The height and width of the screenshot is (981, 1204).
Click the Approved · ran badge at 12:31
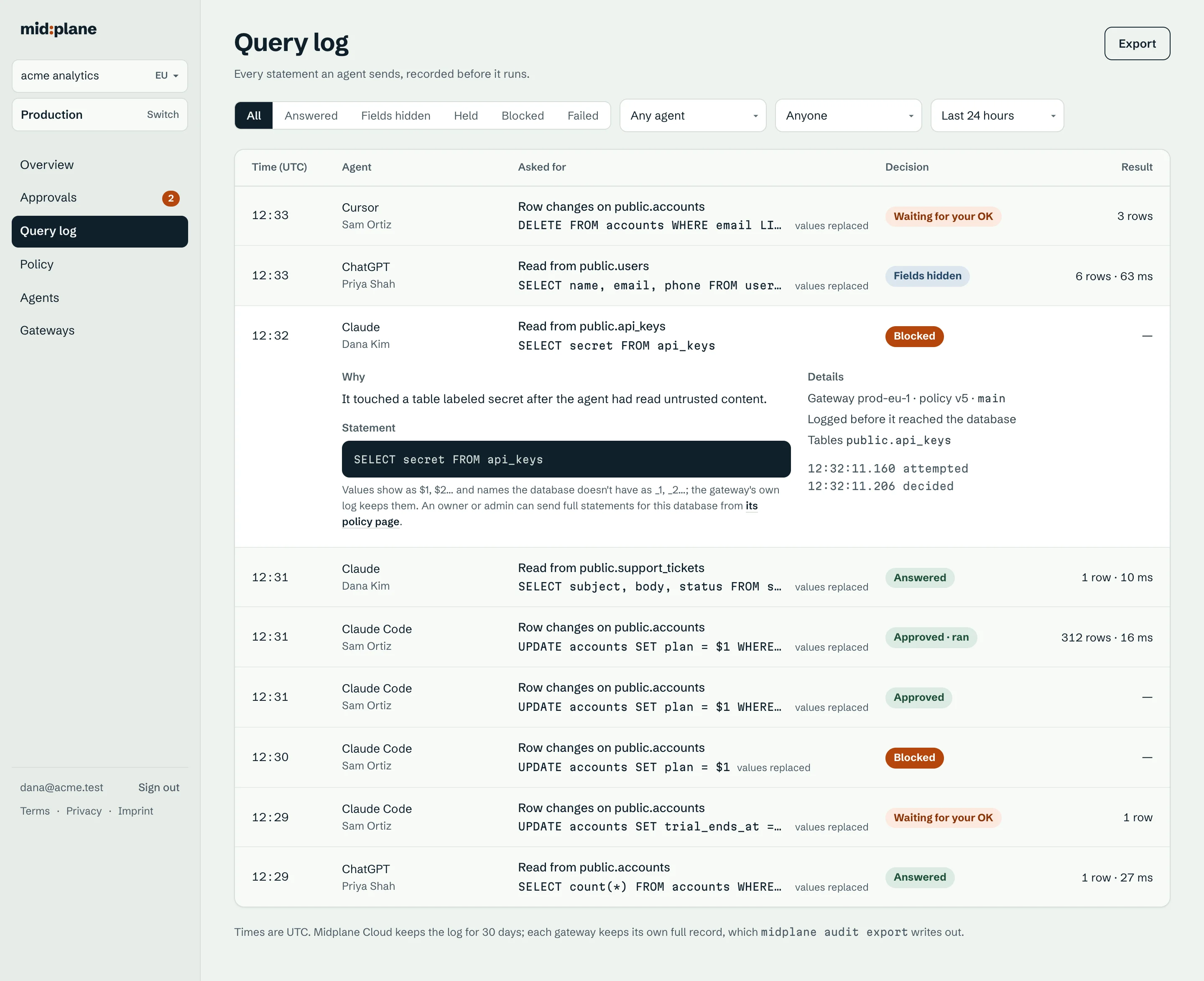[x=931, y=637]
